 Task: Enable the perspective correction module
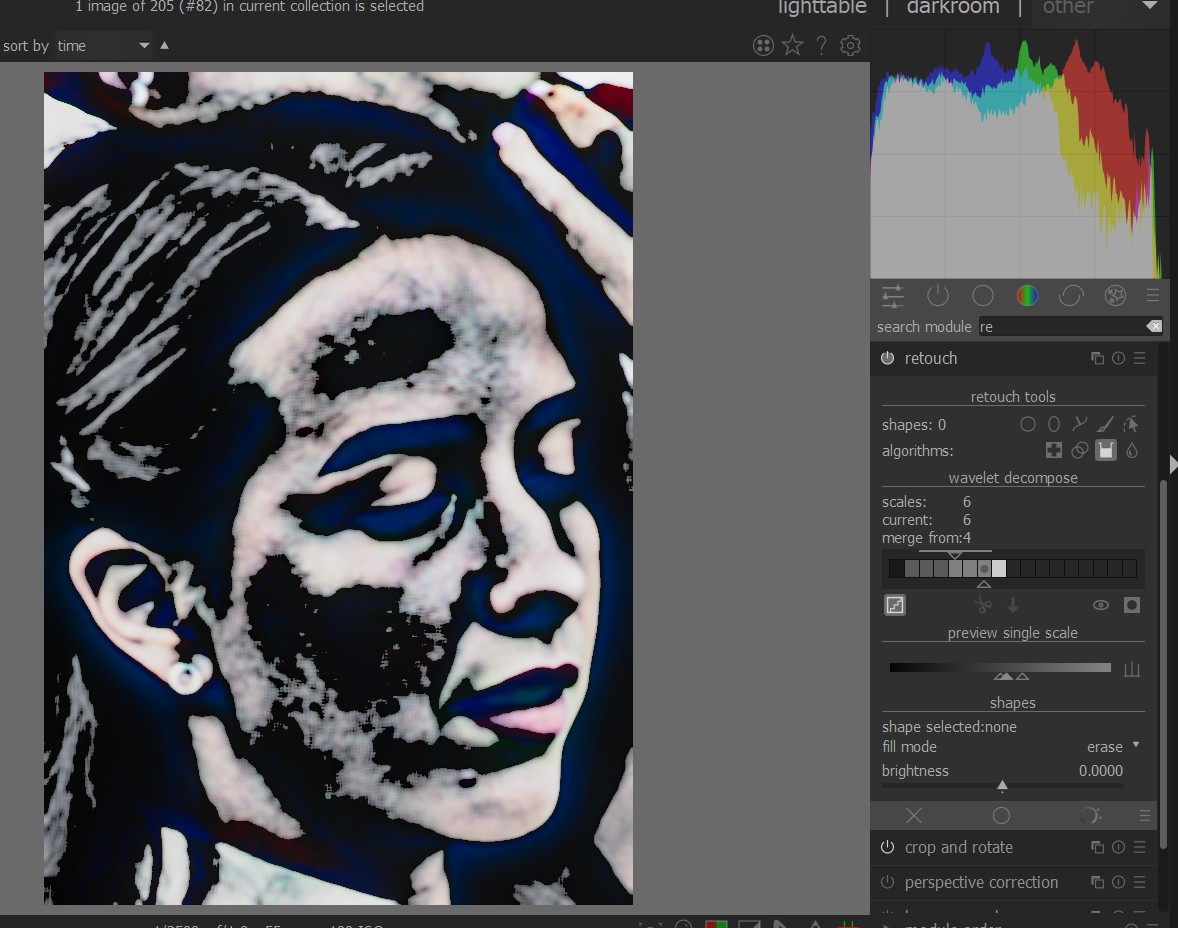(x=887, y=882)
